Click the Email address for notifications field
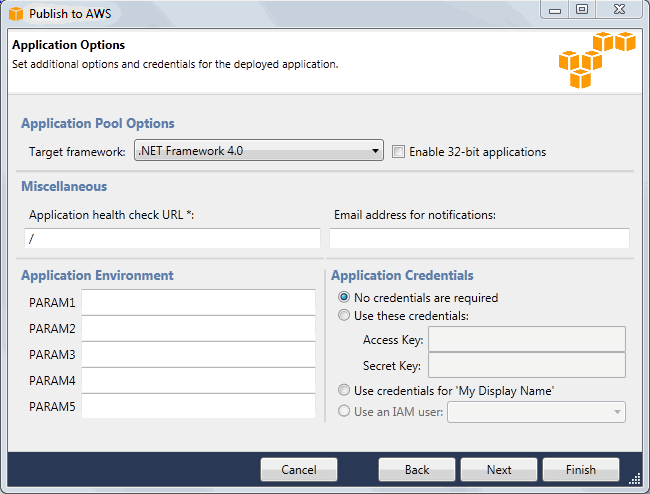650x494 pixels. 479,238
